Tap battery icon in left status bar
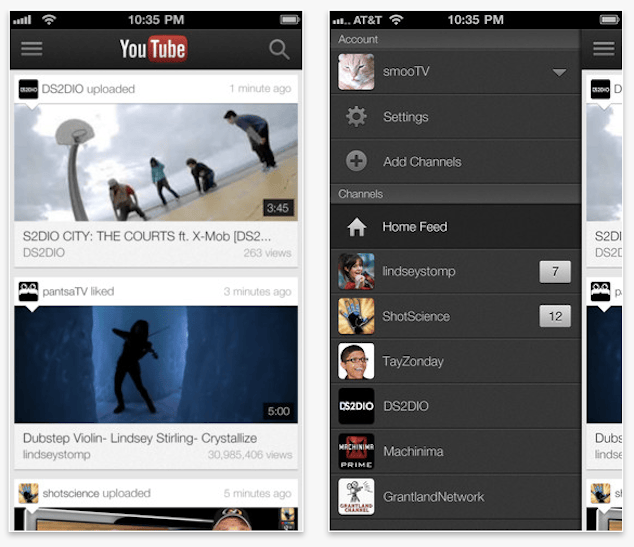 [290, 19]
